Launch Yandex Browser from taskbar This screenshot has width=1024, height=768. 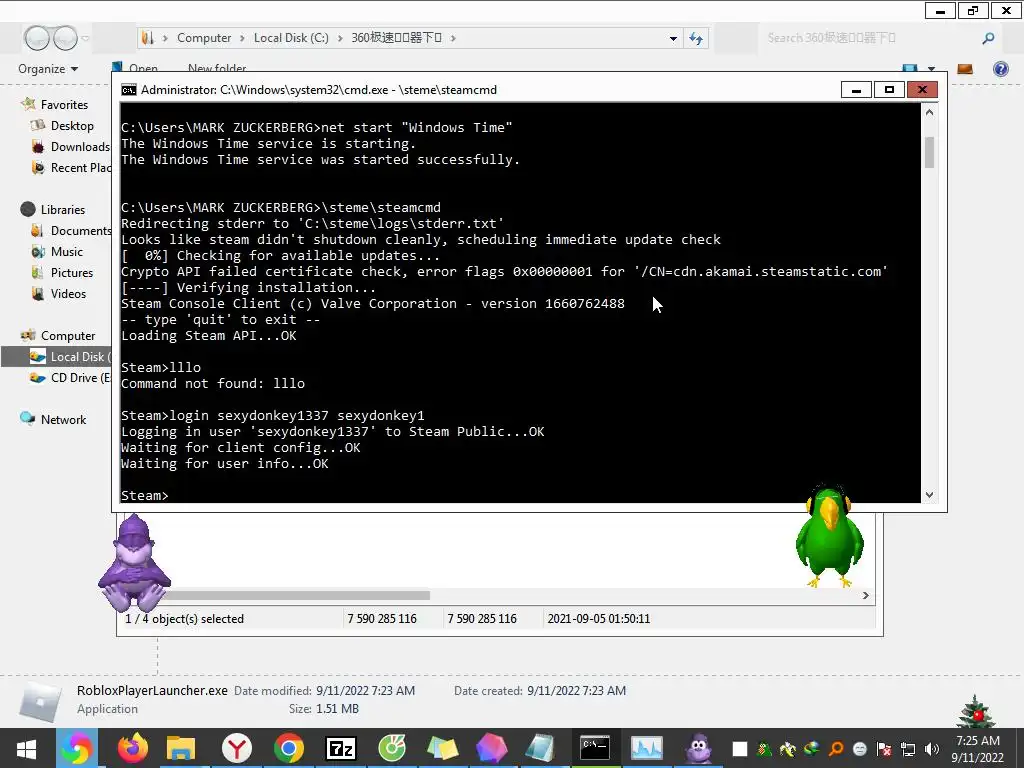236,748
